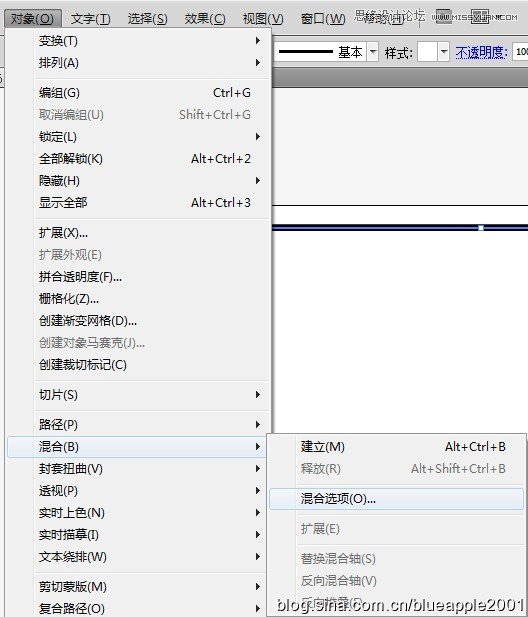Choose 扩展(X)... menu entry
528x617 pixels.
tap(151, 233)
